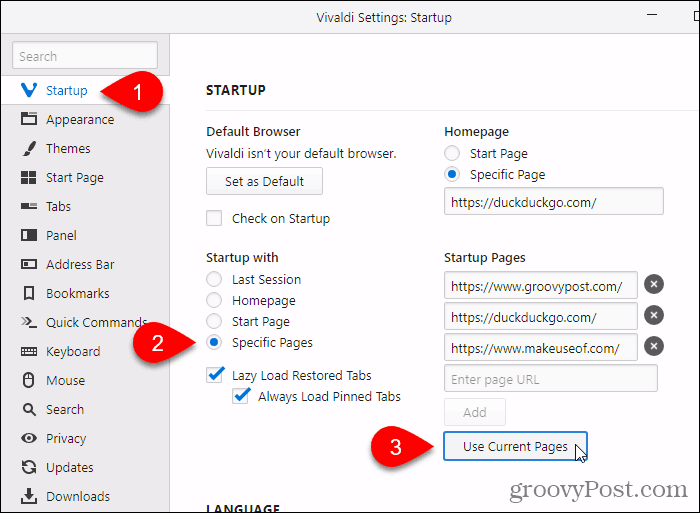
Task: Click the Vivaldi logo icon beside Startup
Action: (x=29, y=90)
